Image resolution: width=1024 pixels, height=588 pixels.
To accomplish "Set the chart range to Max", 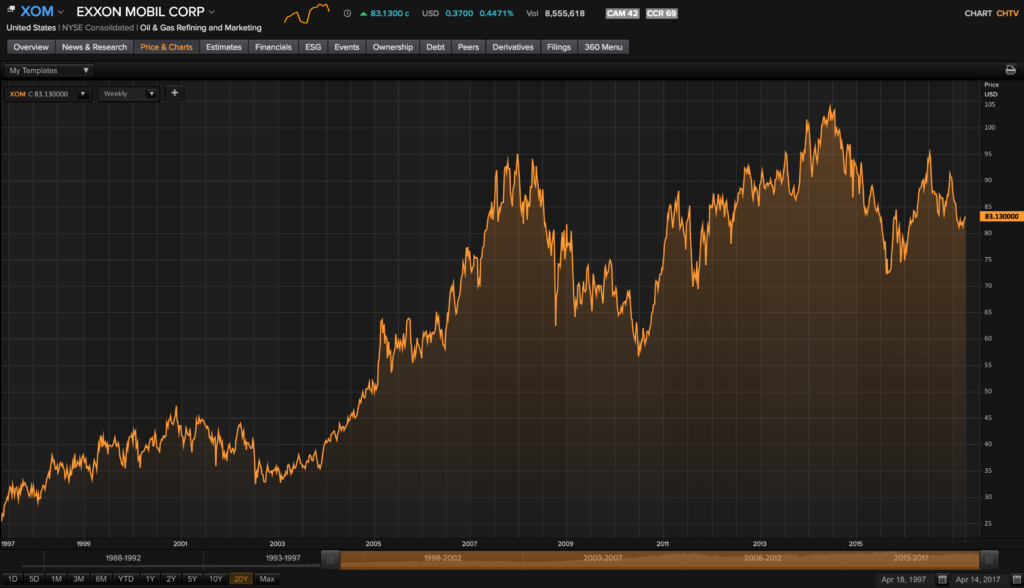I will coord(266,579).
